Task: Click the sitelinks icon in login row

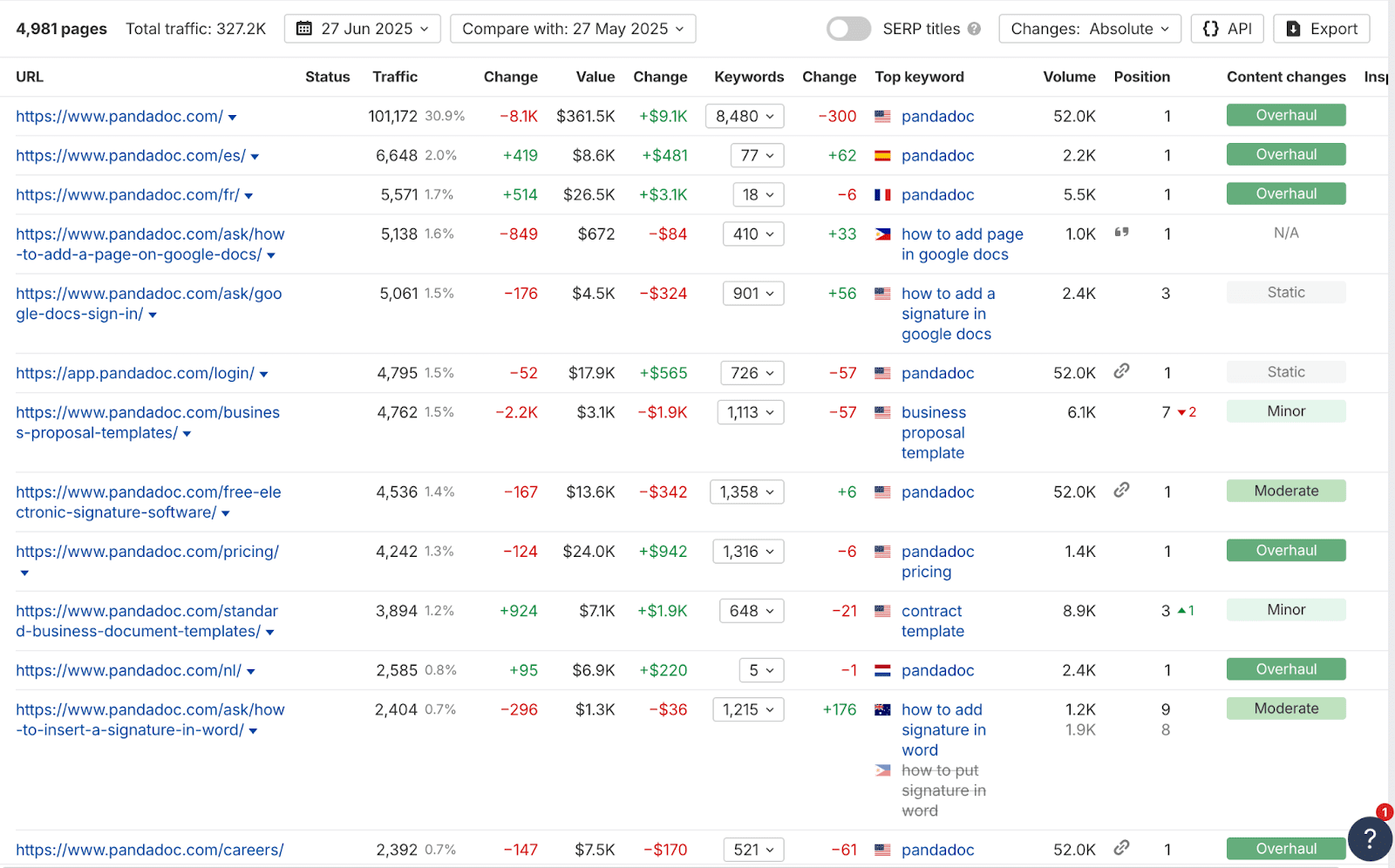Action: pyautogui.click(x=1122, y=371)
